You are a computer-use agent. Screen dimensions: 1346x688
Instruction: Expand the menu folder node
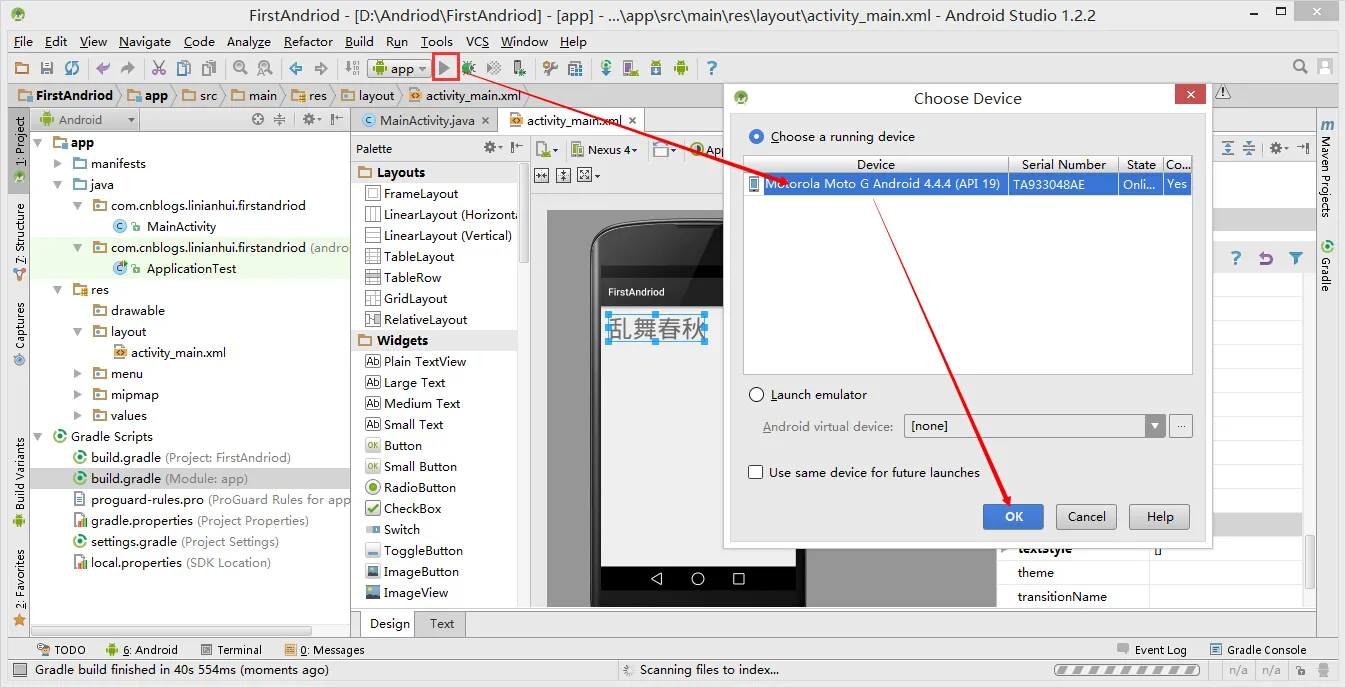(78, 373)
